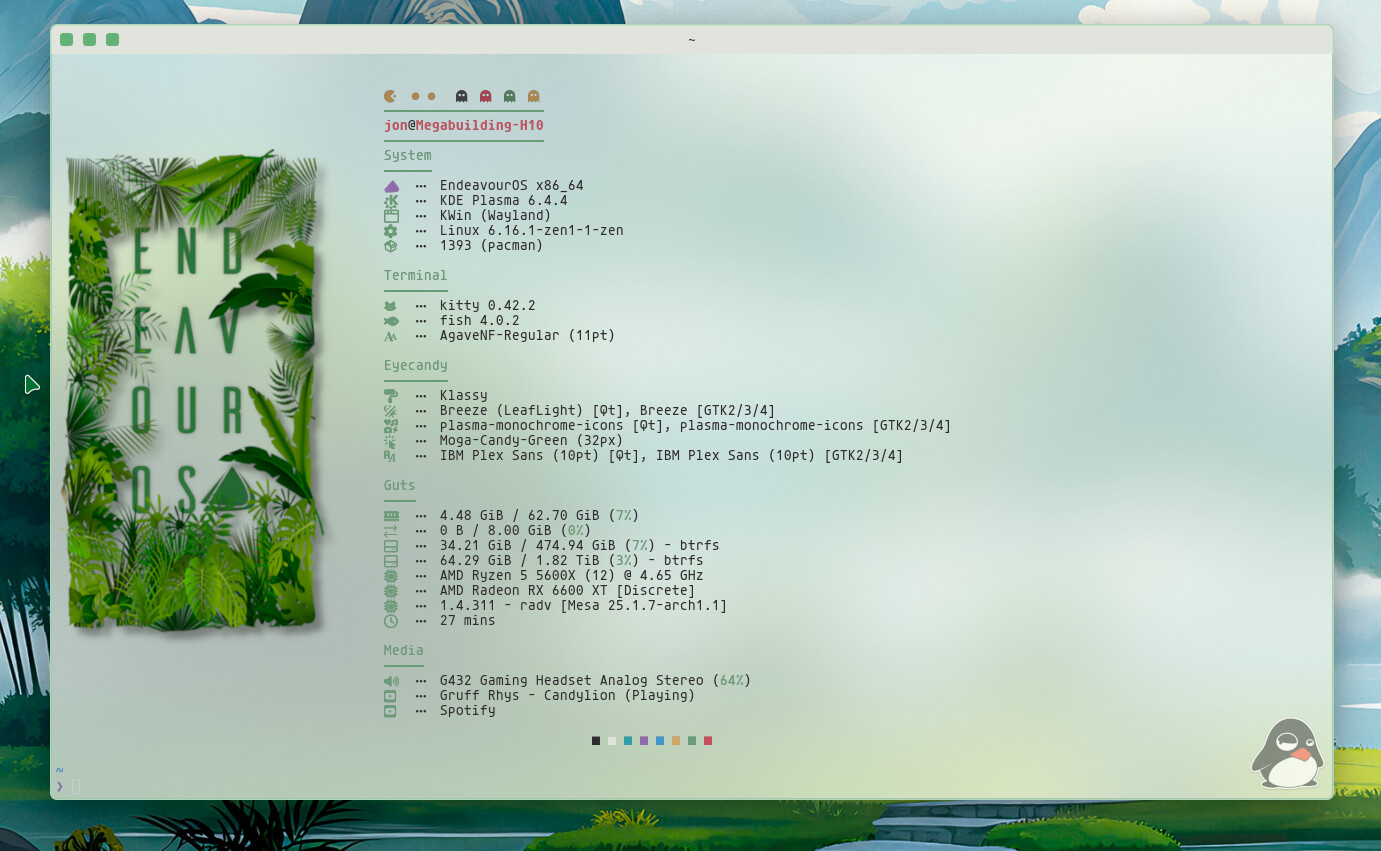
Task: Click the text EndeavourOS x86_64
Action: (512, 185)
